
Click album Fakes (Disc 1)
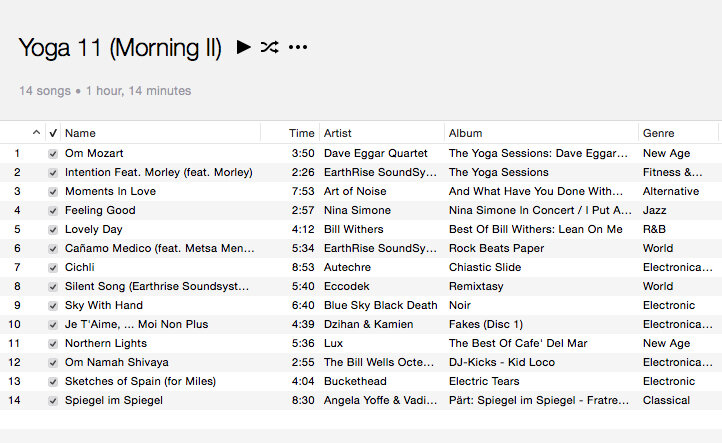pyautogui.click(x=486, y=324)
